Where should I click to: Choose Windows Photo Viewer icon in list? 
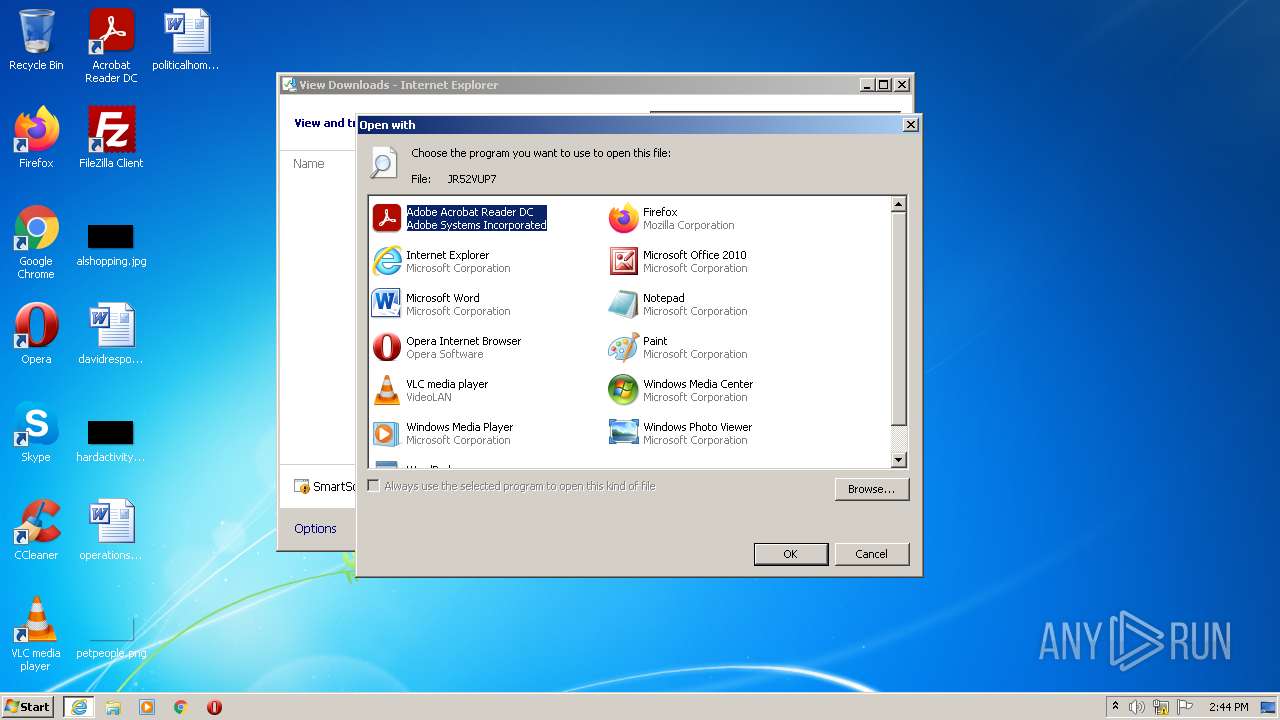(x=623, y=433)
